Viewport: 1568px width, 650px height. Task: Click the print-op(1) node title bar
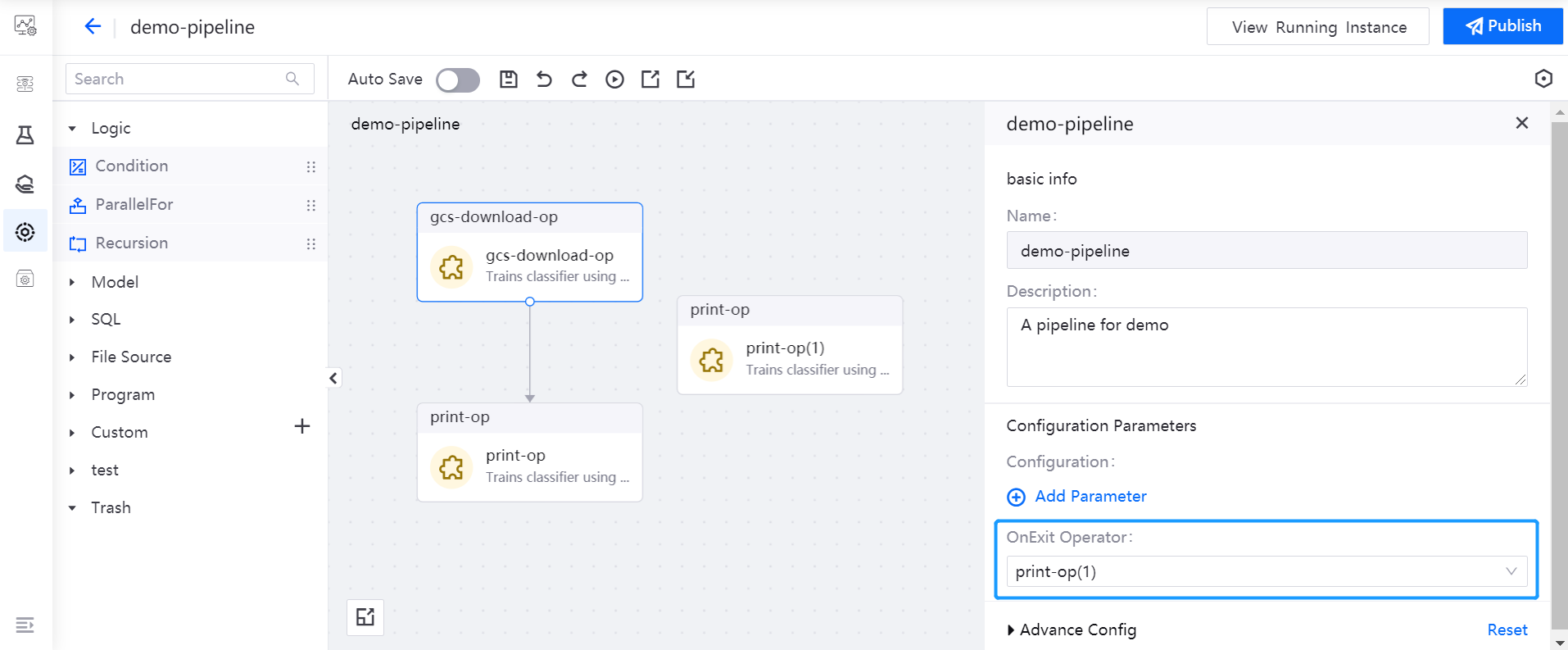(790, 311)
